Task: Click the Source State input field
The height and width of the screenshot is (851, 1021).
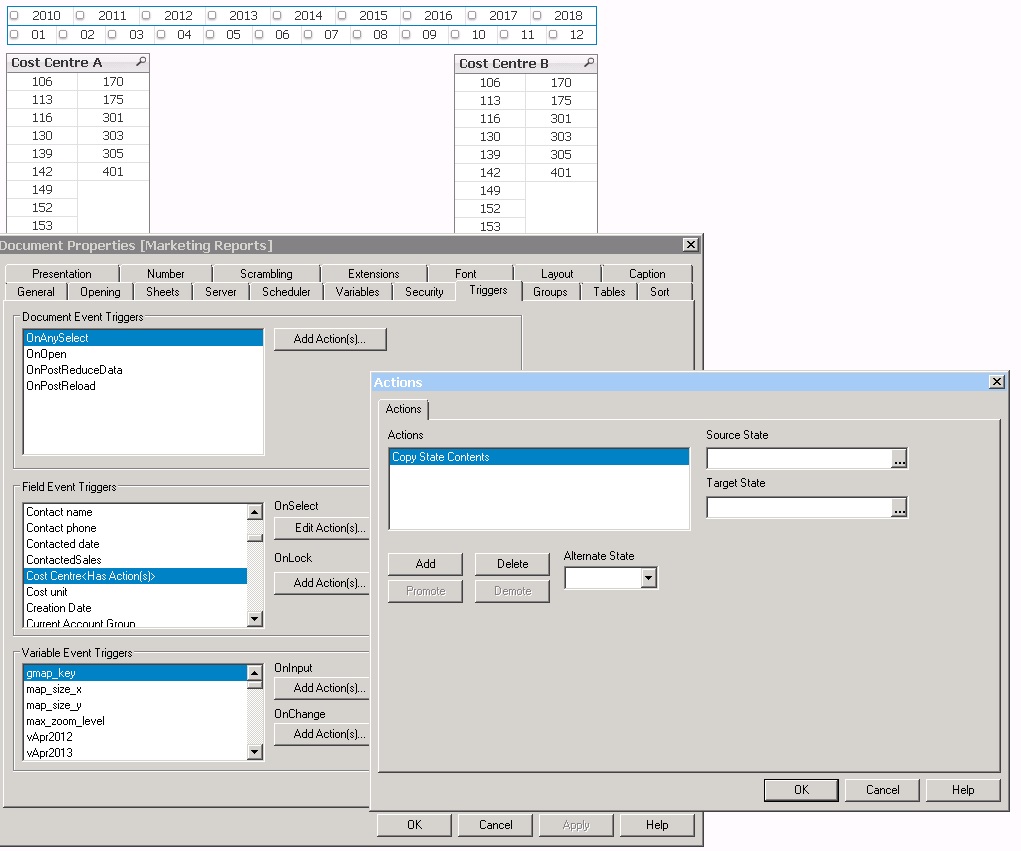Action: pyautogui.click(x=798, y=459)
